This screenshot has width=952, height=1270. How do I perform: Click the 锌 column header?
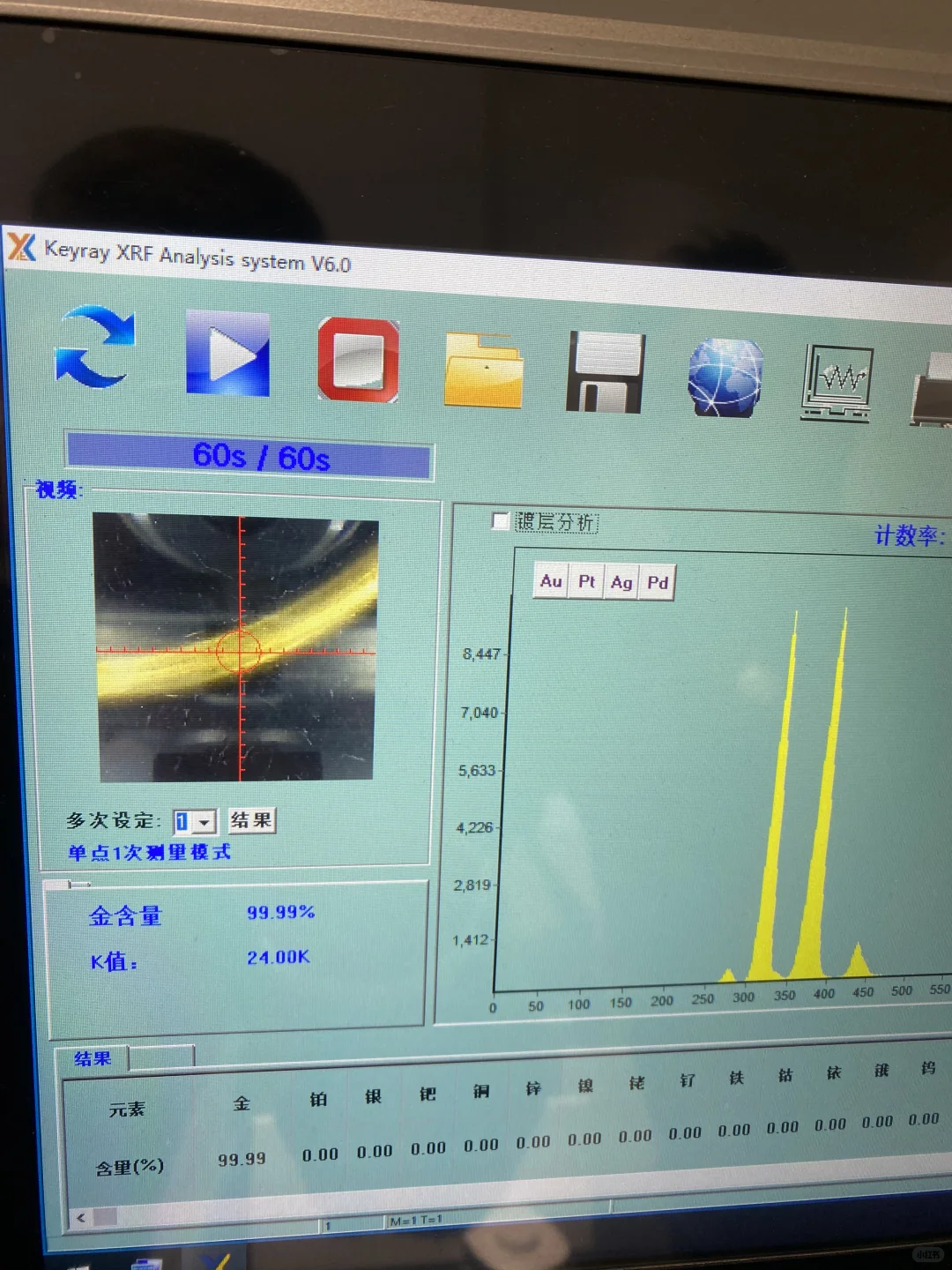(x=533, y=1088)
